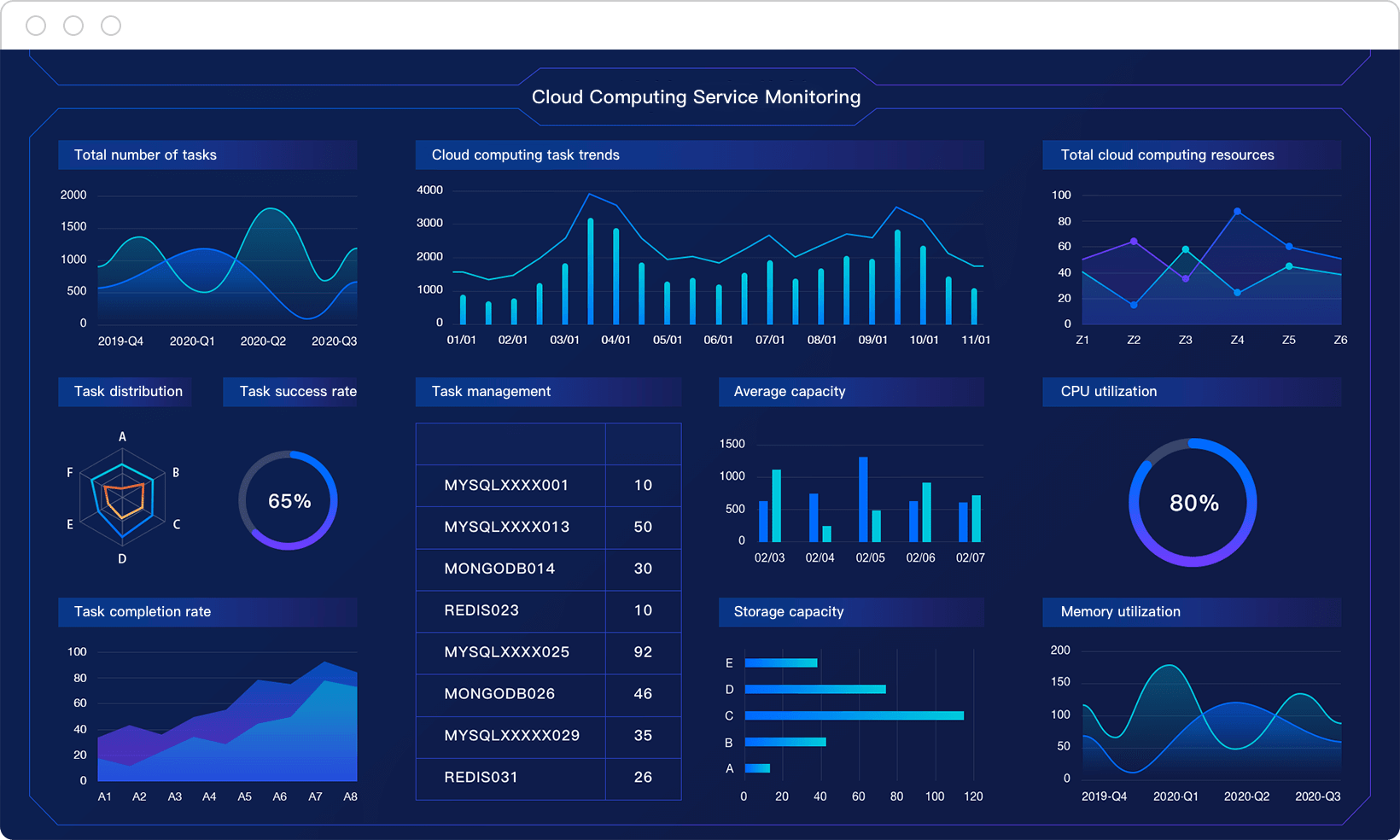
Task: Click storage capacity bar D
Action: [815, 689]
